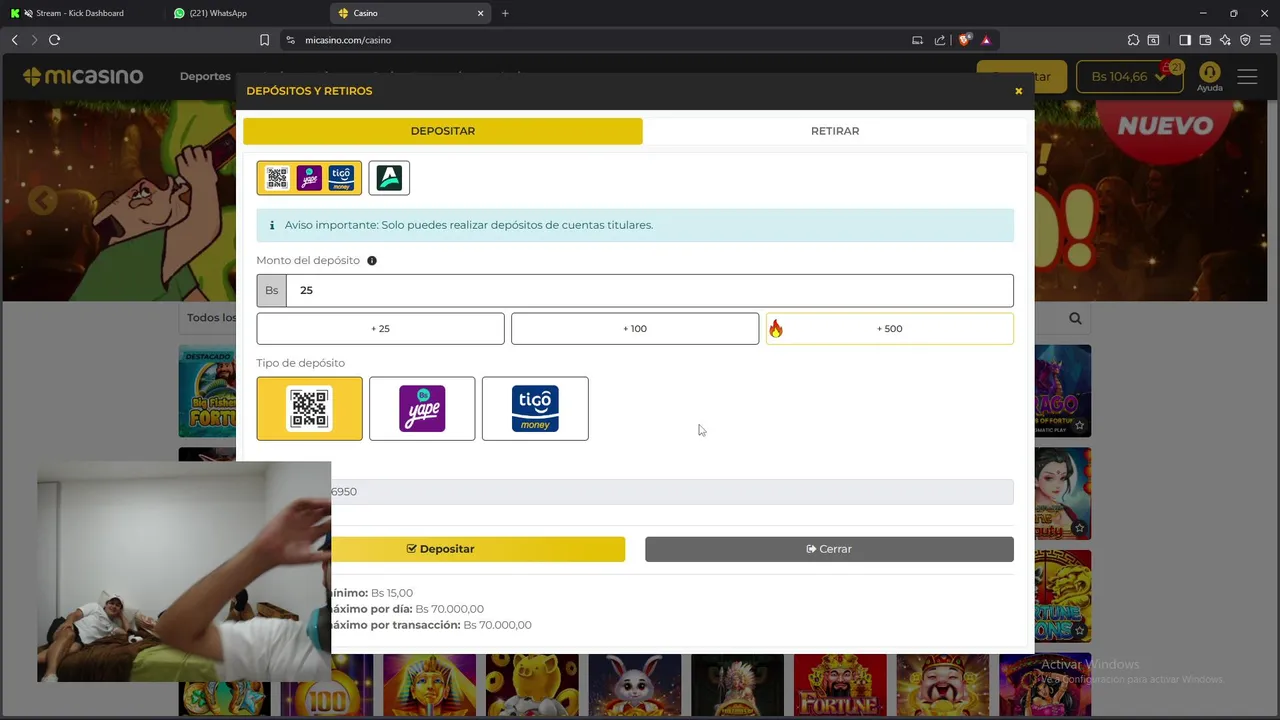This screenshot has height=720, width=1280.
Task: Open the hamburger menu on micasino
Action: [1247, 77]
